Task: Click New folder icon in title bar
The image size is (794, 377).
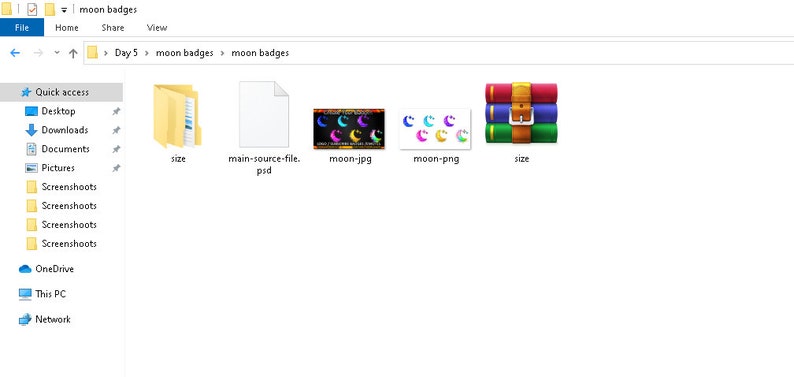Action: pos(50,9)
